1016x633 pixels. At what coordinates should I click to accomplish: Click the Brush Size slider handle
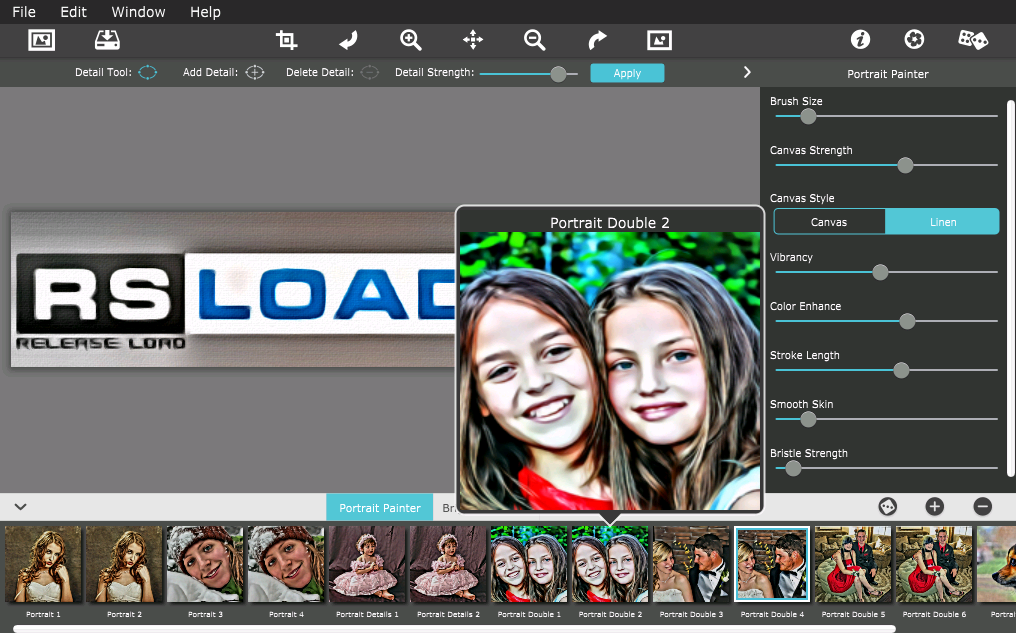click(x=808, y=116)
